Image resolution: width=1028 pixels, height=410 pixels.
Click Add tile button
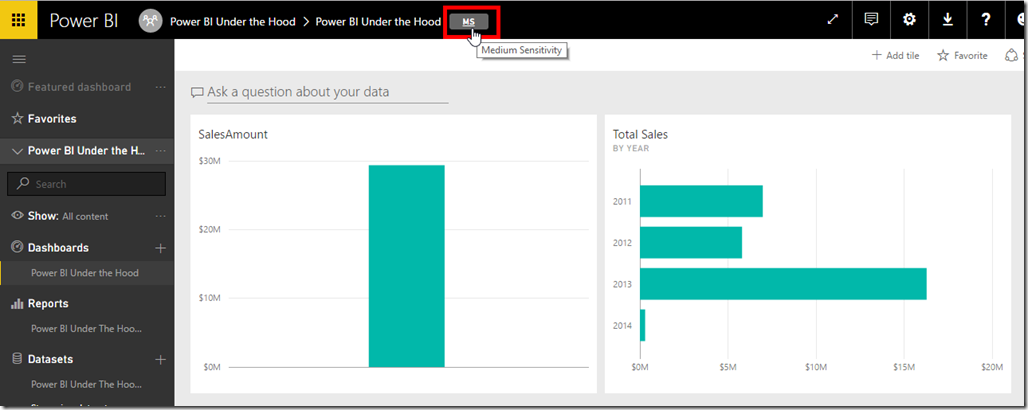(895, 56)
